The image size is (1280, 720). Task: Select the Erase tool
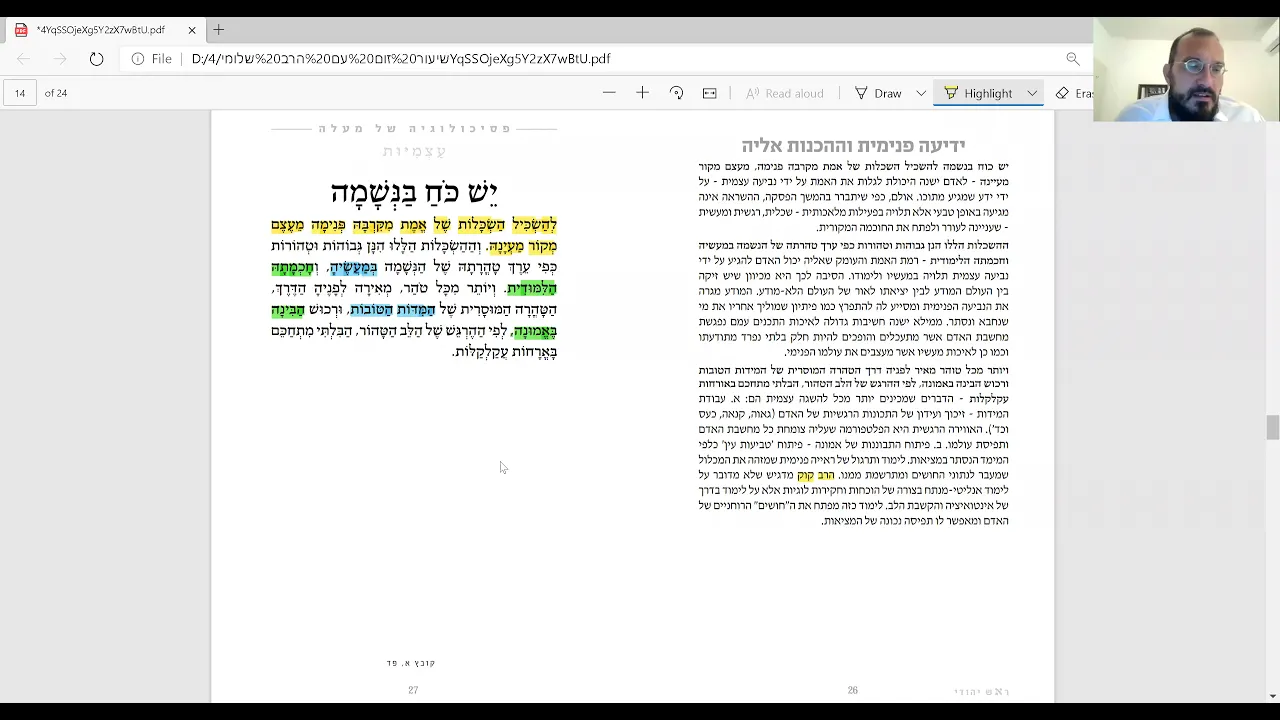(1073, 93)
